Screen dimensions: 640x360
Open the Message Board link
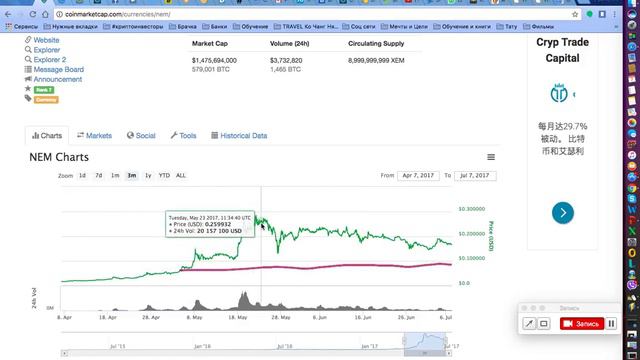click(x=58, y=69)
